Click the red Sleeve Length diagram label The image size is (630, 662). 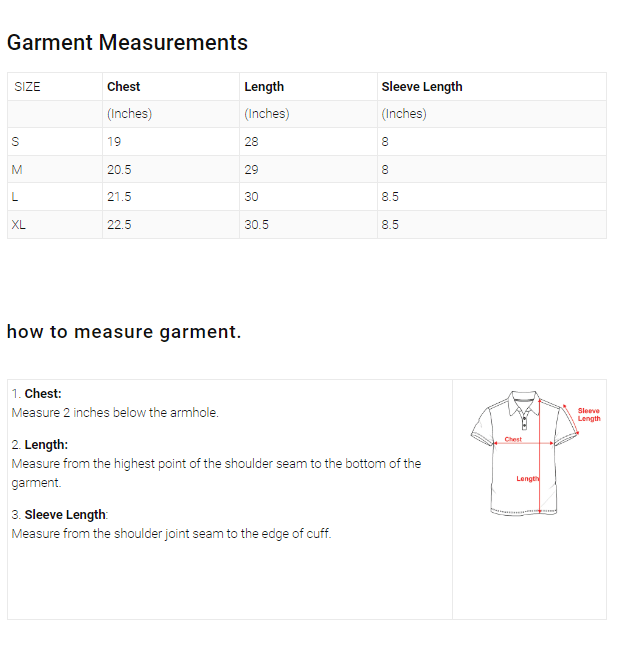[589, 414]
